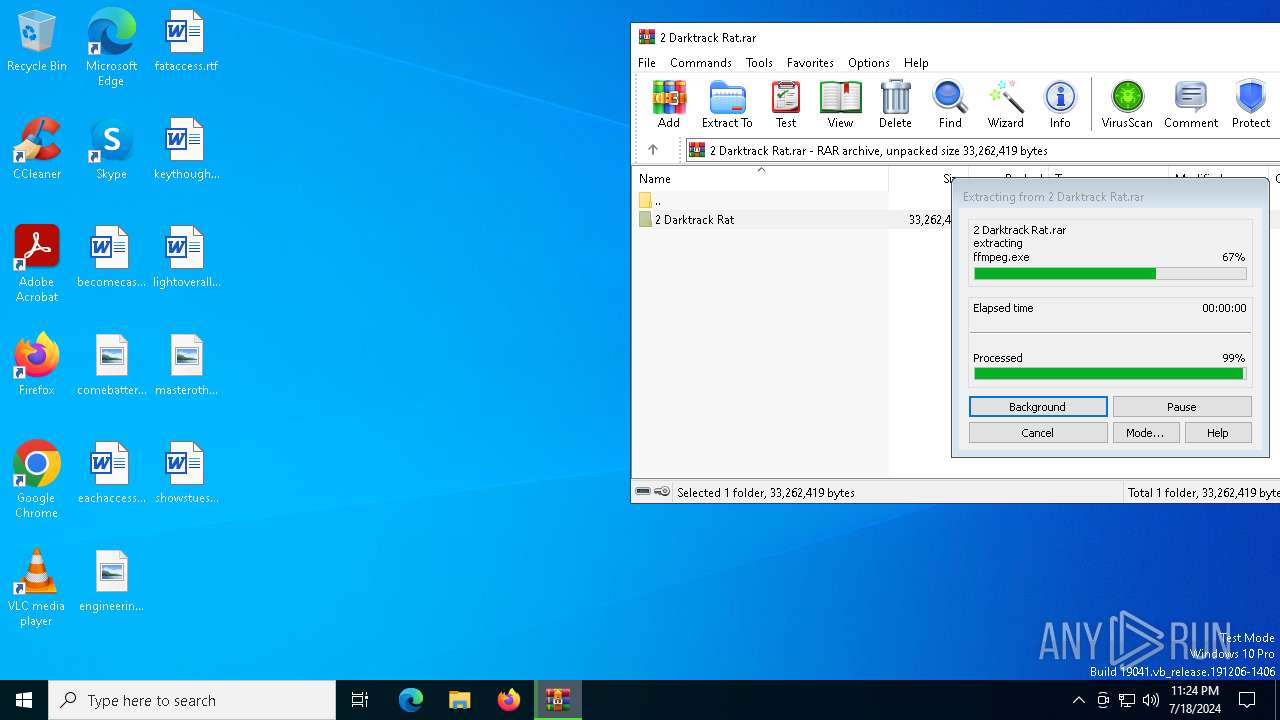Click the Help button in extraction dialog
This screenshot has width=1280, height=720.
pos(1217,433)
